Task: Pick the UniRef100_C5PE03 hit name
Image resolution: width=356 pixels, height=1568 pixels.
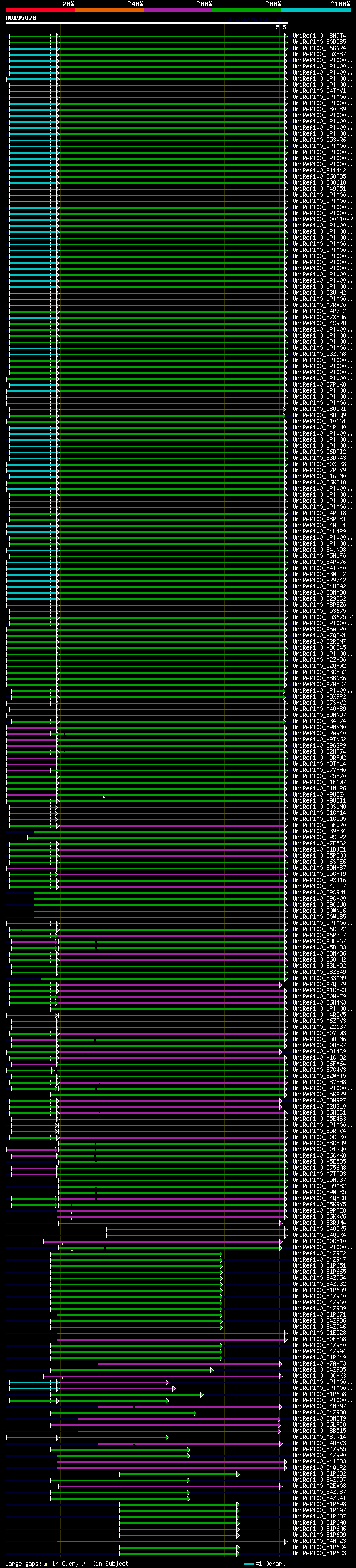Action: [x=319, y=855]
